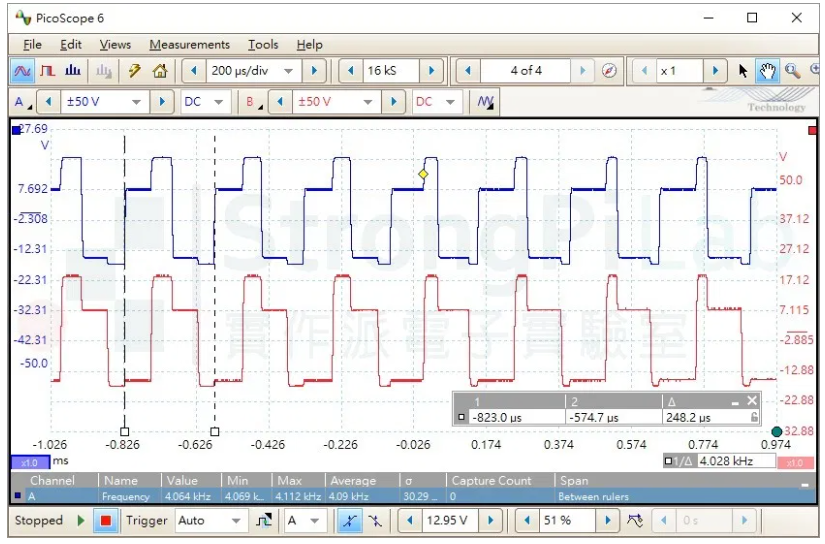
Task: Increase x1 zoom factor
Action: point(715,70)
